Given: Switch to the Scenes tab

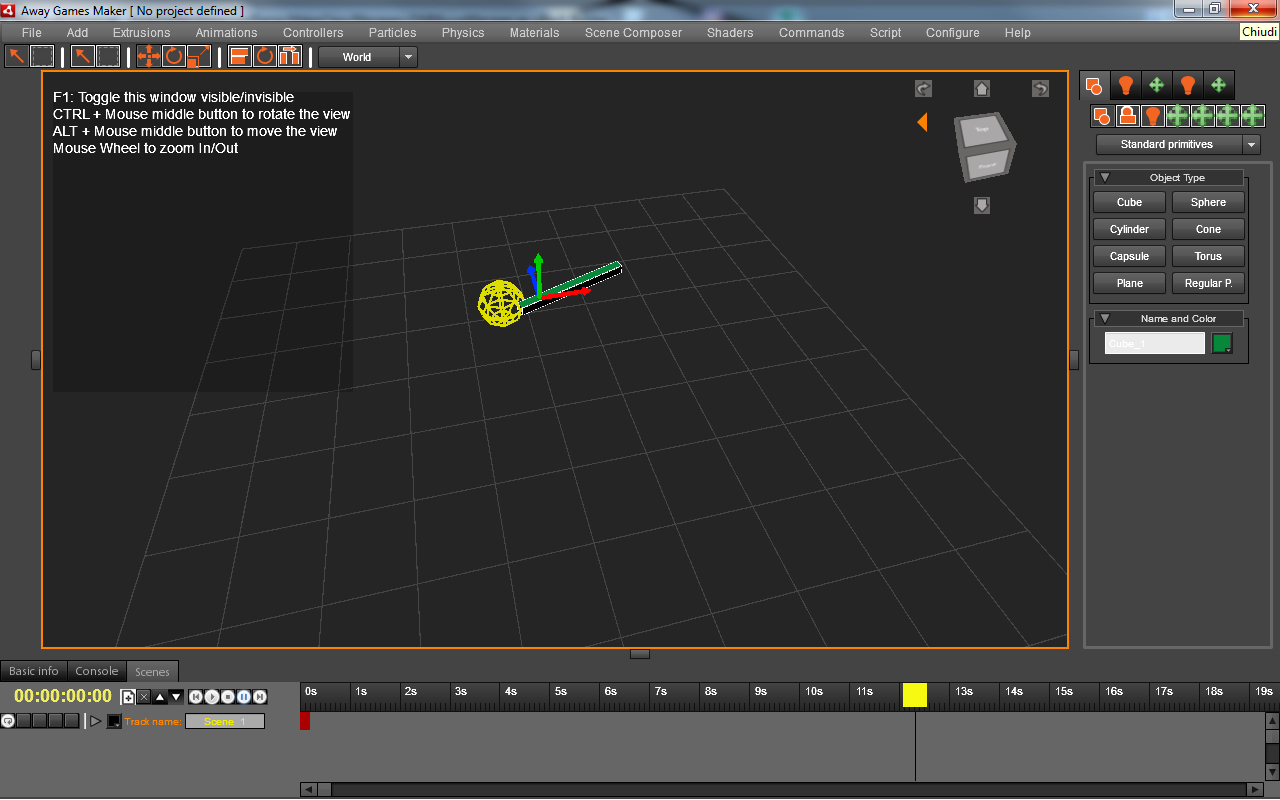Looking at the screenshot, I should pos(153,672).
